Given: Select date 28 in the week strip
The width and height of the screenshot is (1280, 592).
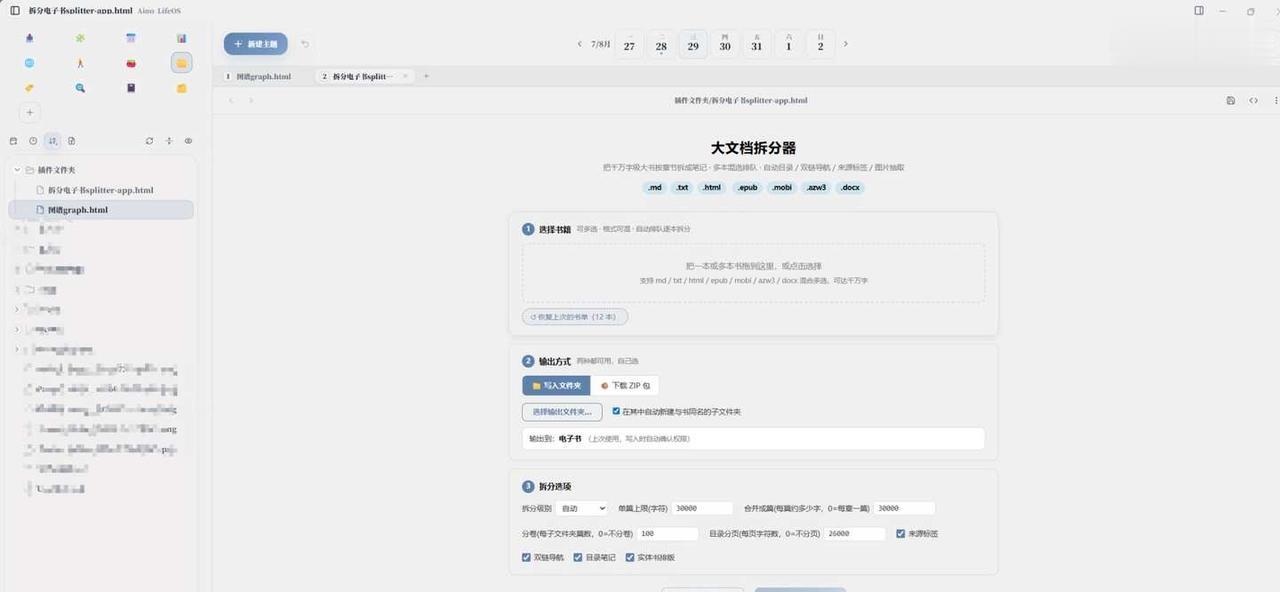Looking at the screenshot, I should (x=661, y=44).
